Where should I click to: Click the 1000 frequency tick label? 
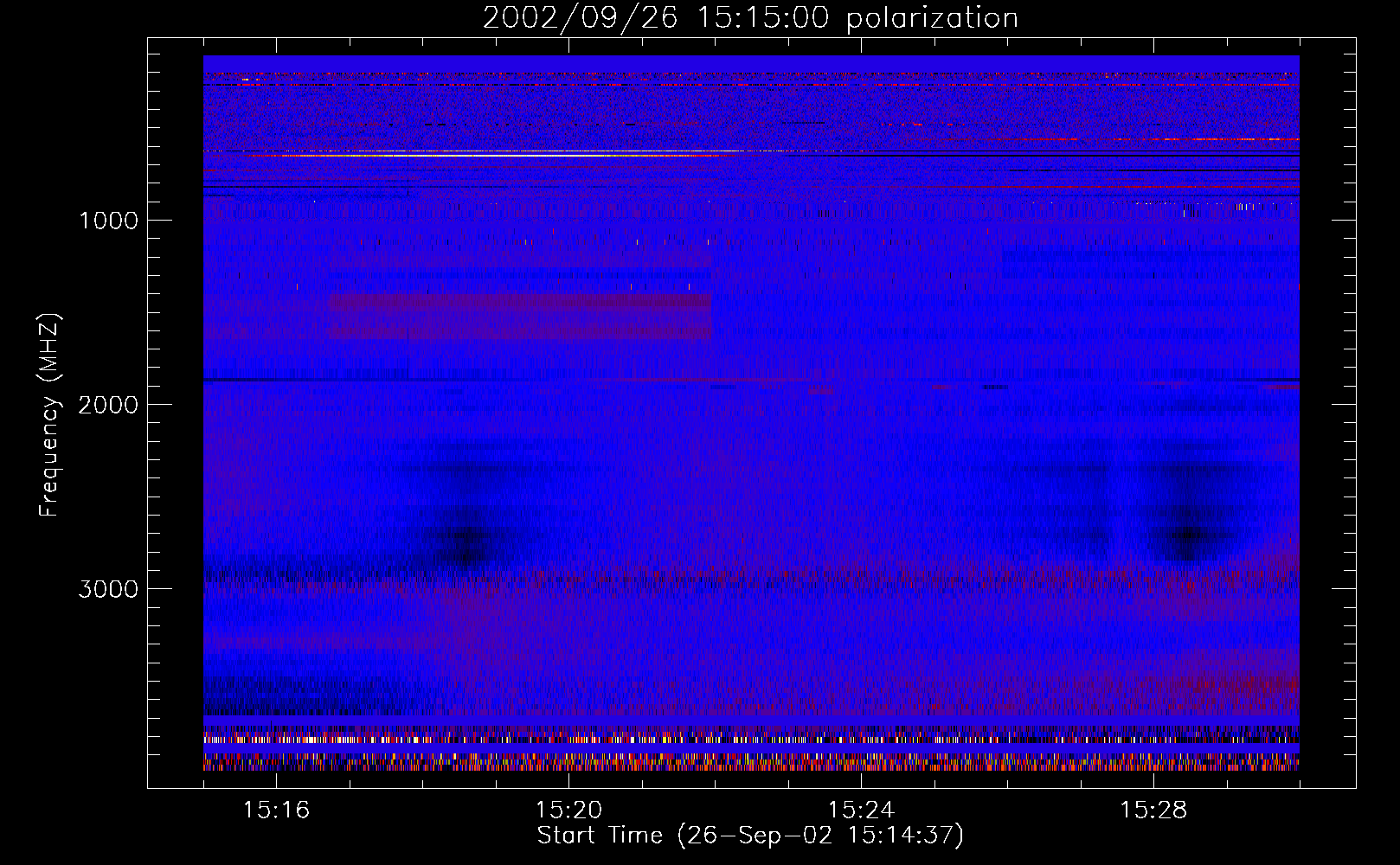tap(108, 221)
